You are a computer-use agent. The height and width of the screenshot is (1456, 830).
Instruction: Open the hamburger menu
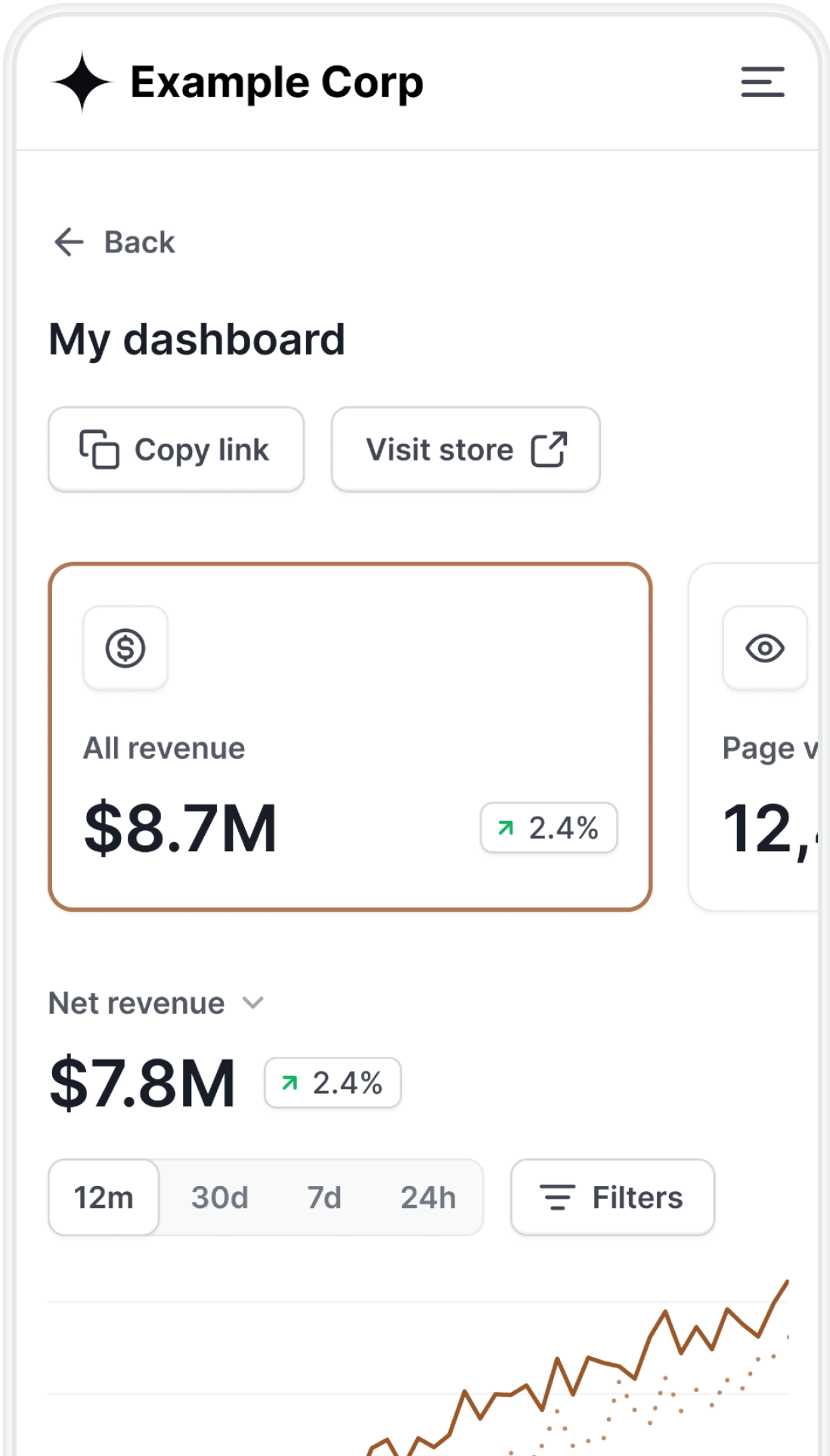point(762,82)
